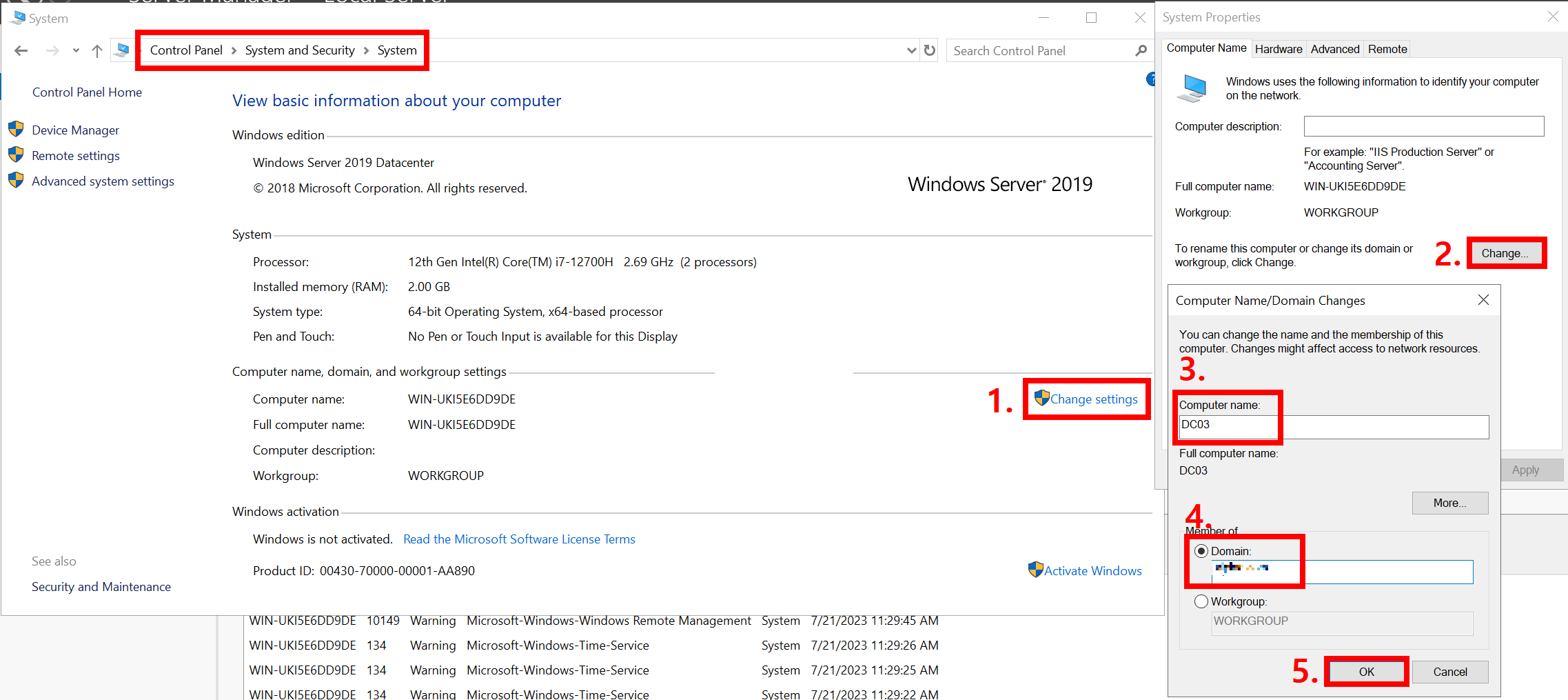The height and width of the screenshot is (700, 1568).
Task: Click the Time-Service event at 11:29:26 AM
Action: pyautogui.click(x=593, y=646)
